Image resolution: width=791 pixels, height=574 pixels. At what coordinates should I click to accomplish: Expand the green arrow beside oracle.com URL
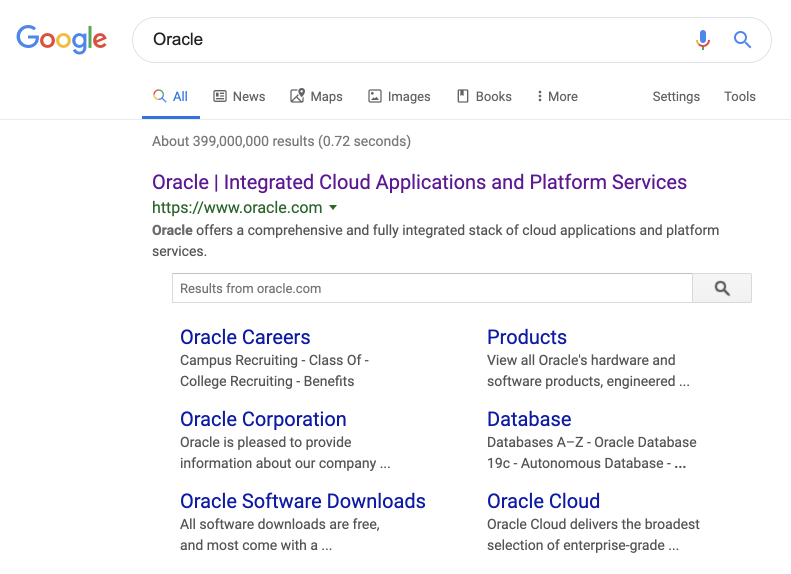coord(333,208)
